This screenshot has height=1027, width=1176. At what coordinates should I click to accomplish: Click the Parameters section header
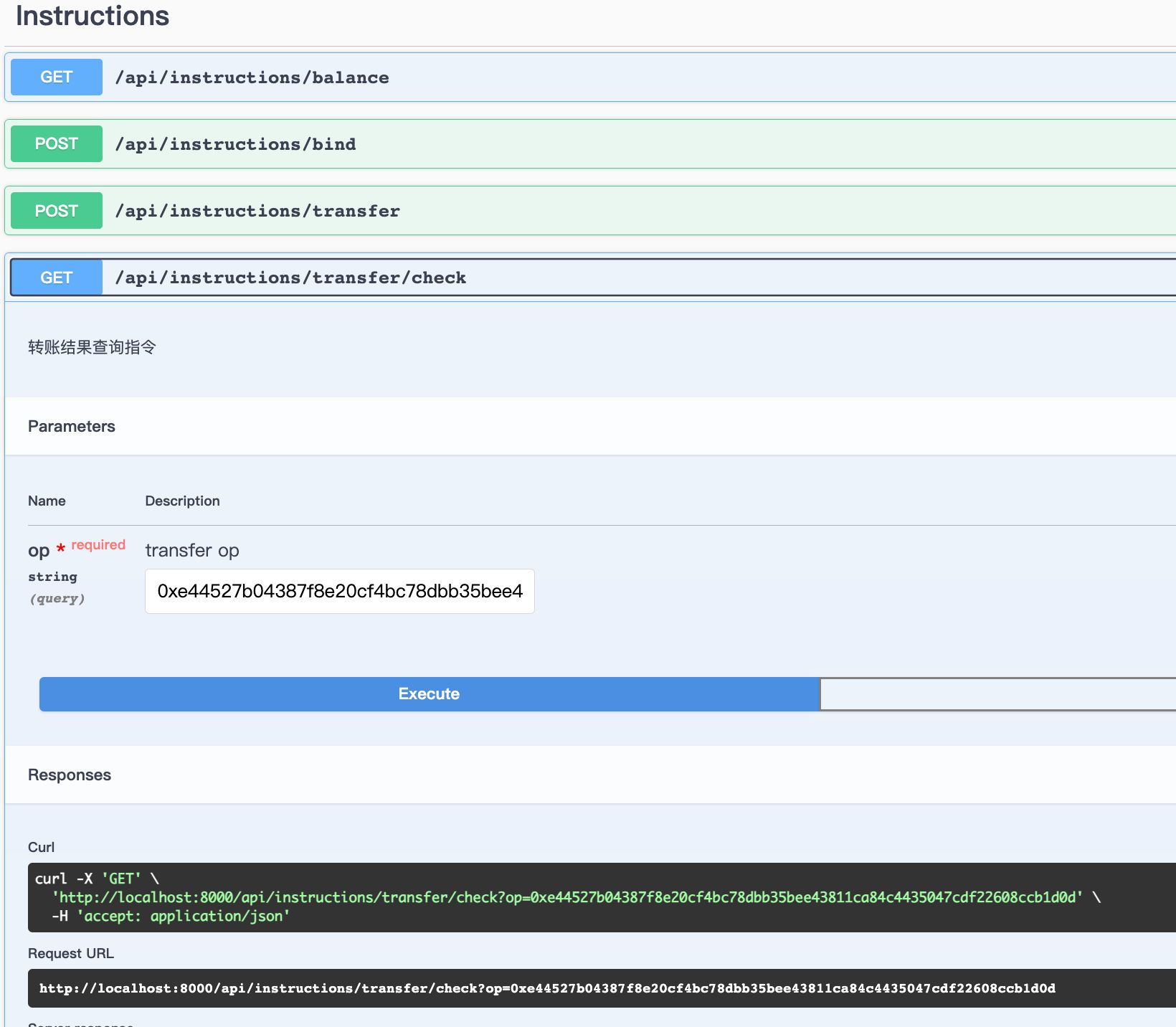click(x=72, y=427)
